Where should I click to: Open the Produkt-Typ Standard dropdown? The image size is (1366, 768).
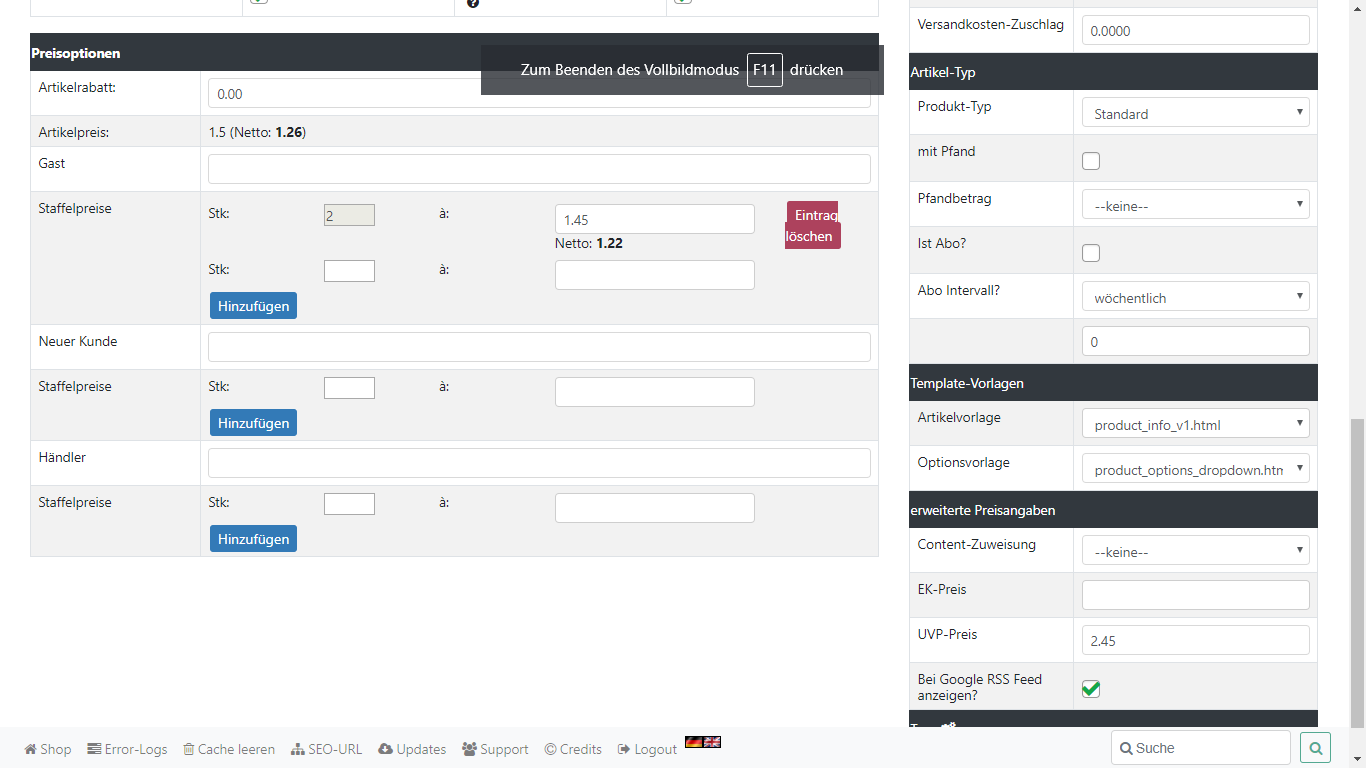point(1195,114)
